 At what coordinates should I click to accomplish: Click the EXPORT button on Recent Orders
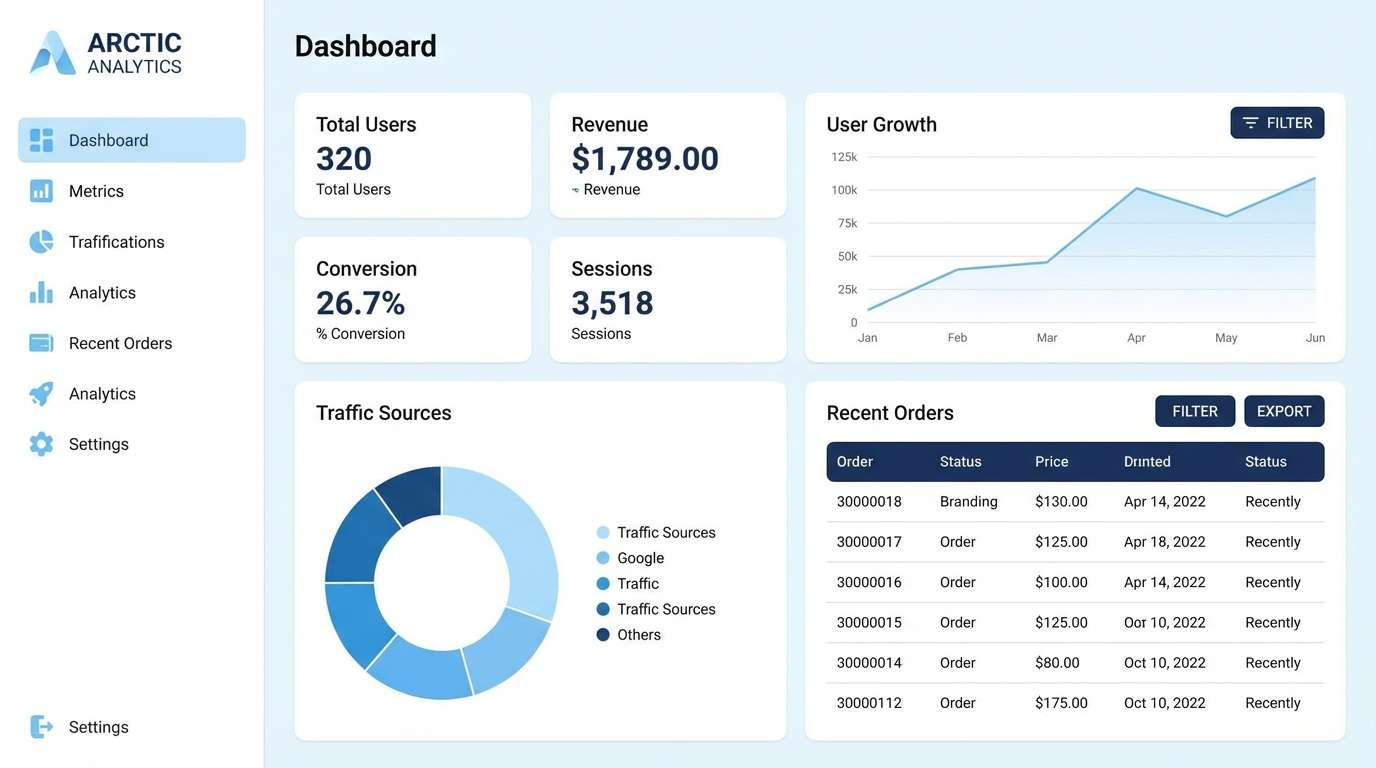[1284, 410]
